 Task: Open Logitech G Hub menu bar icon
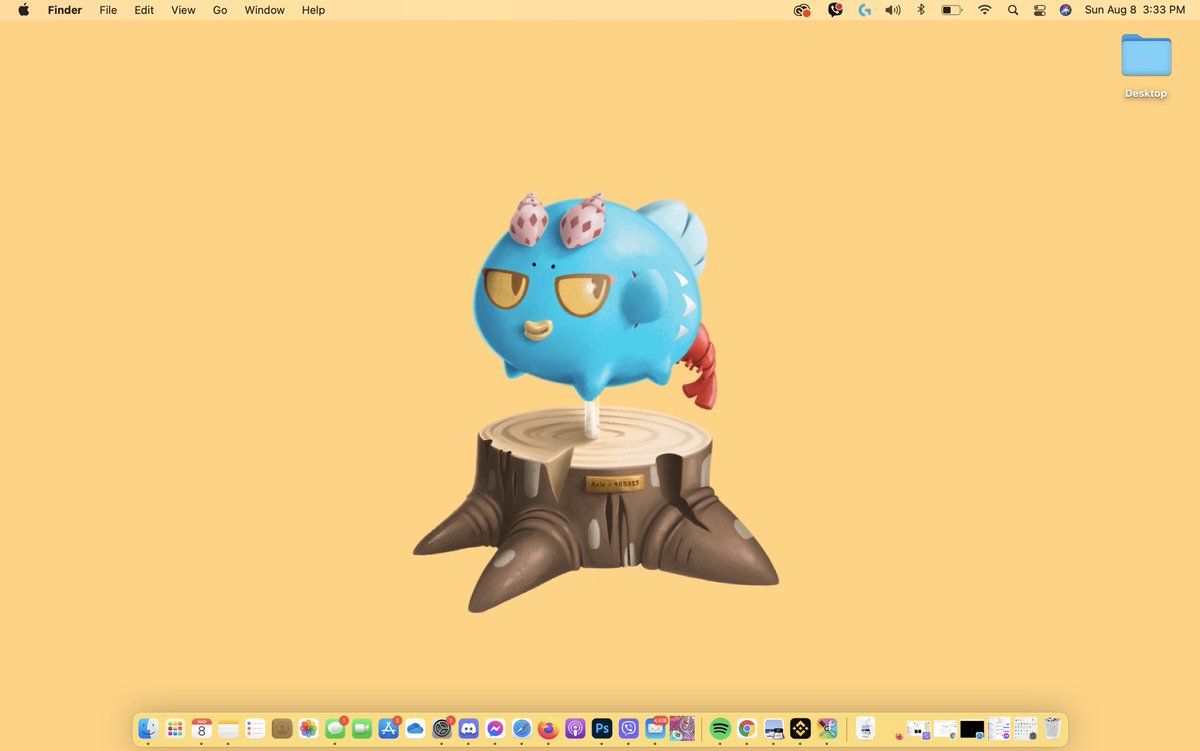(865, 10)
